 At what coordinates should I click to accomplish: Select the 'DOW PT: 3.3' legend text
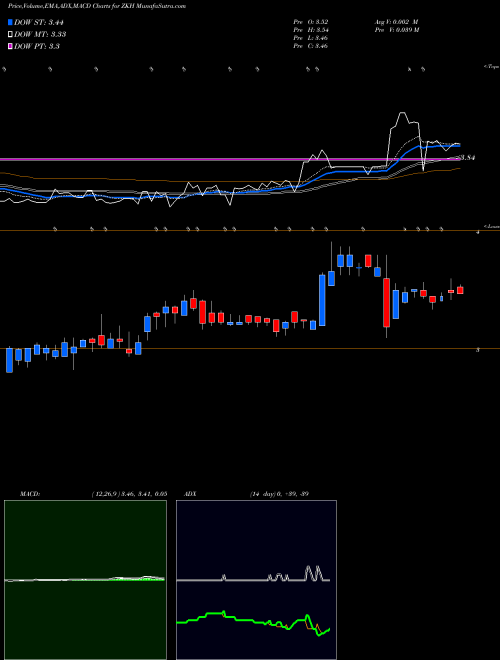(x=37, y=46)
